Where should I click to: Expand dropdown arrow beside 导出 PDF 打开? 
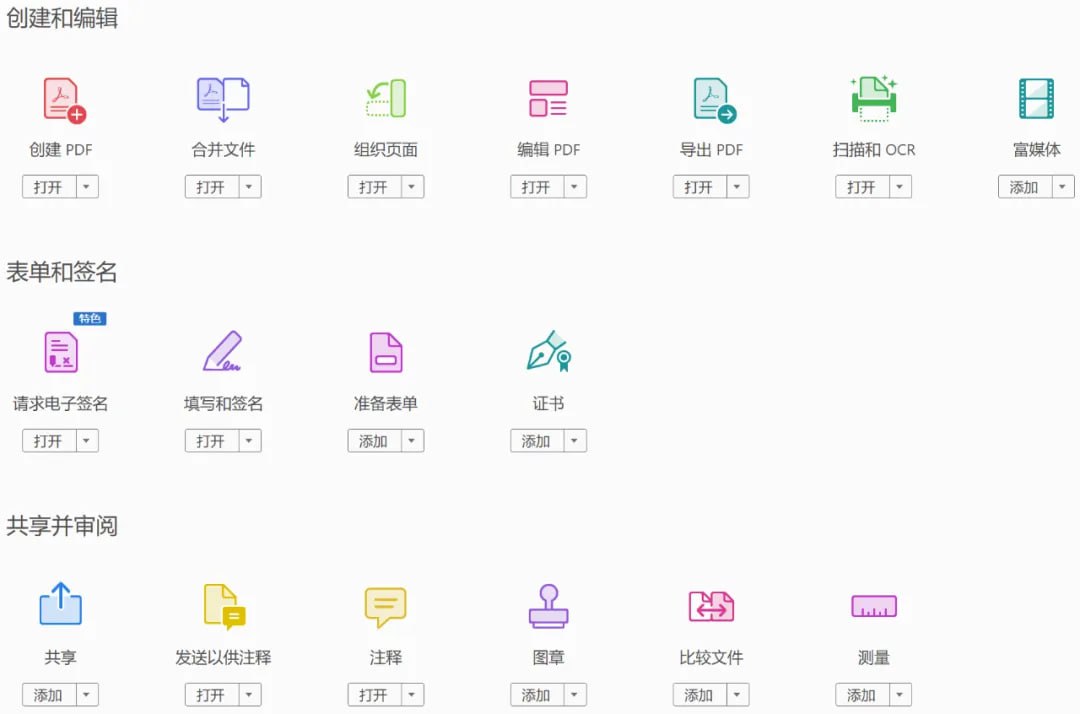(737, 187)
